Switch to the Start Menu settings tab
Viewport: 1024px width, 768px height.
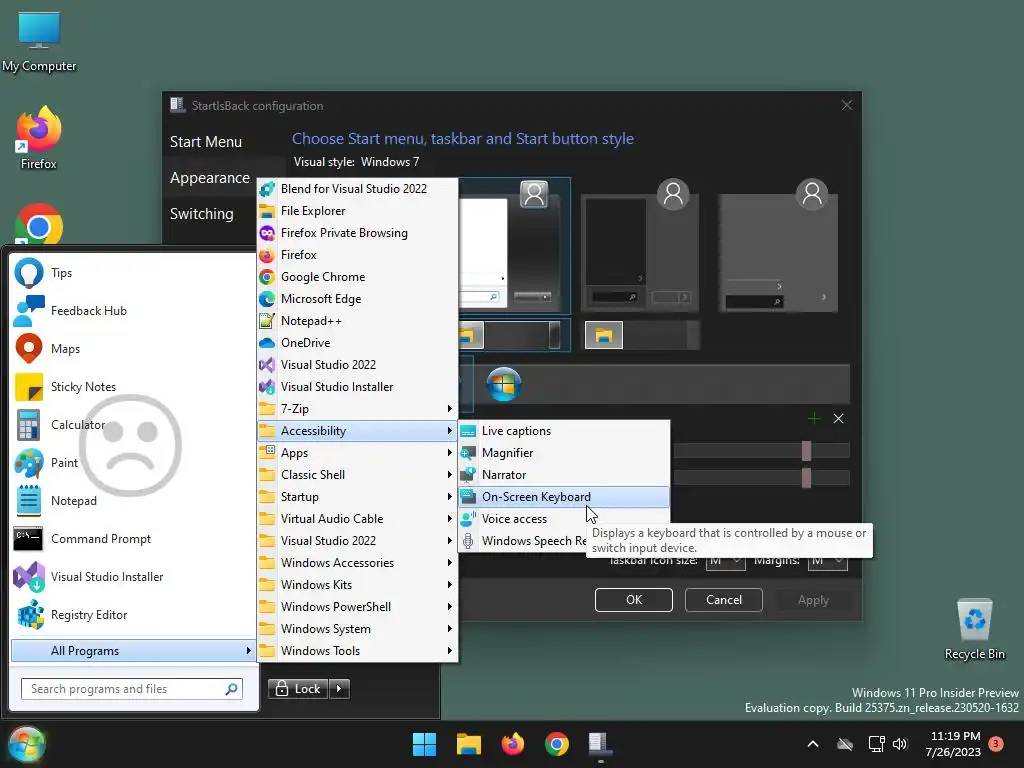[x=206, y=142]
